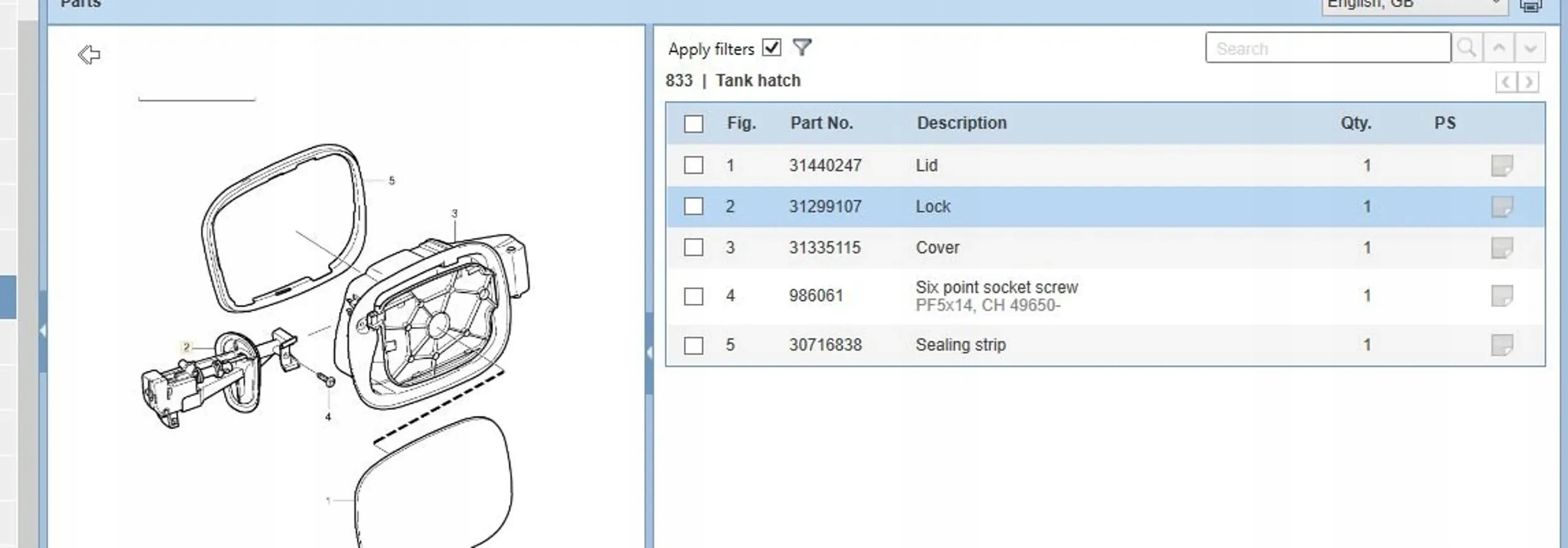This screenshot has height=548, width=1568.
Task: Click the Apply filters label
Action: point(711,49)
